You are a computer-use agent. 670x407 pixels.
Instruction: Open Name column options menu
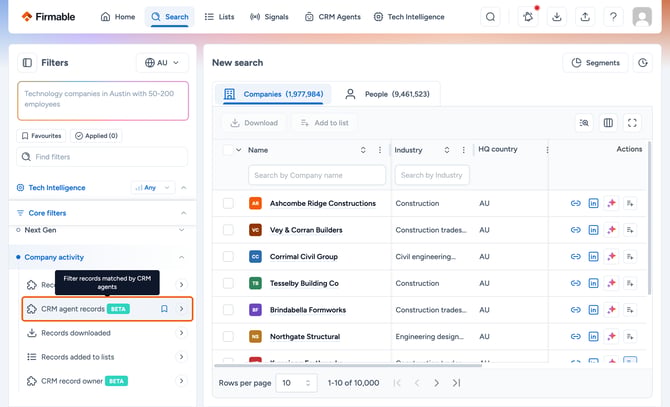click(x=380, y=150)
